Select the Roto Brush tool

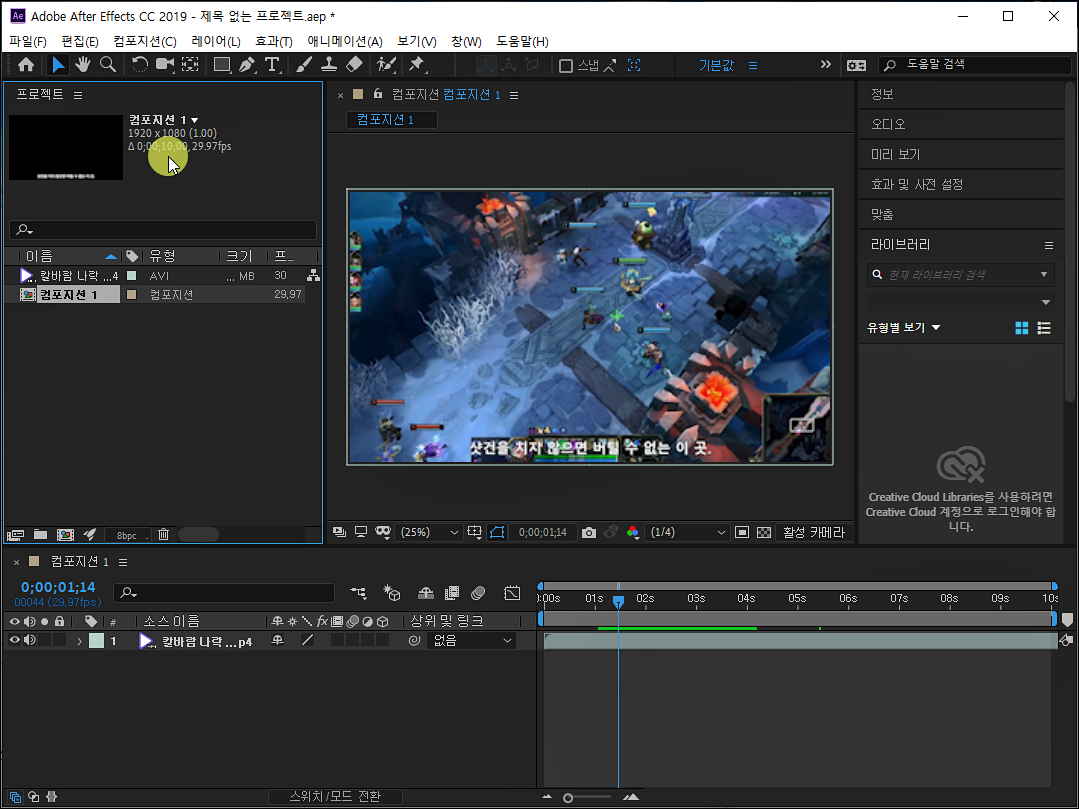386,65
